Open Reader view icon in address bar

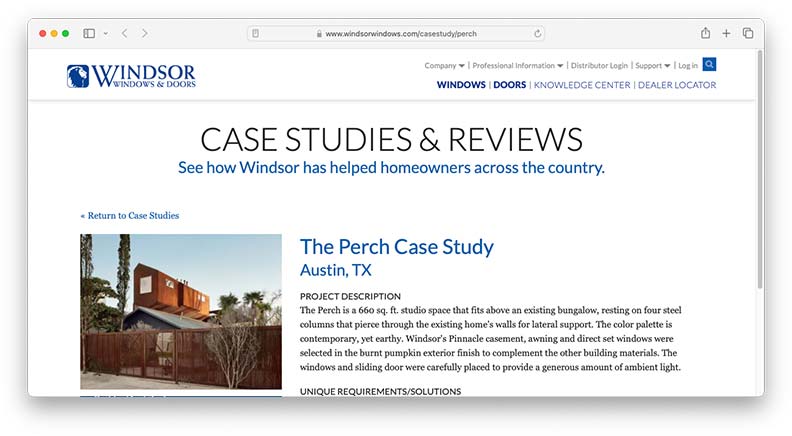coord(256,33)
